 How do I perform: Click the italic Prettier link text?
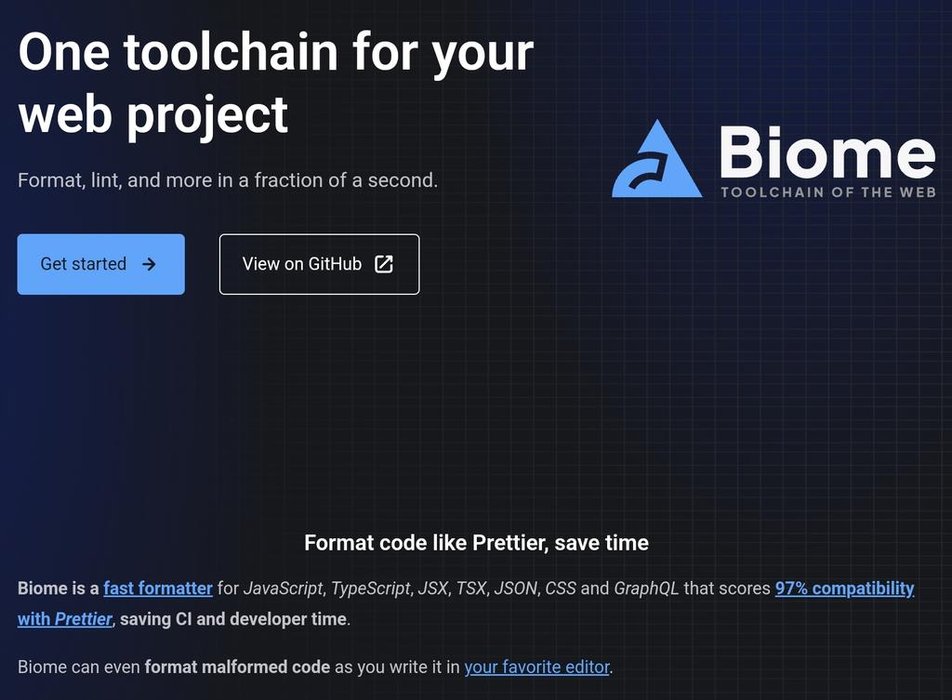point(83,619)
